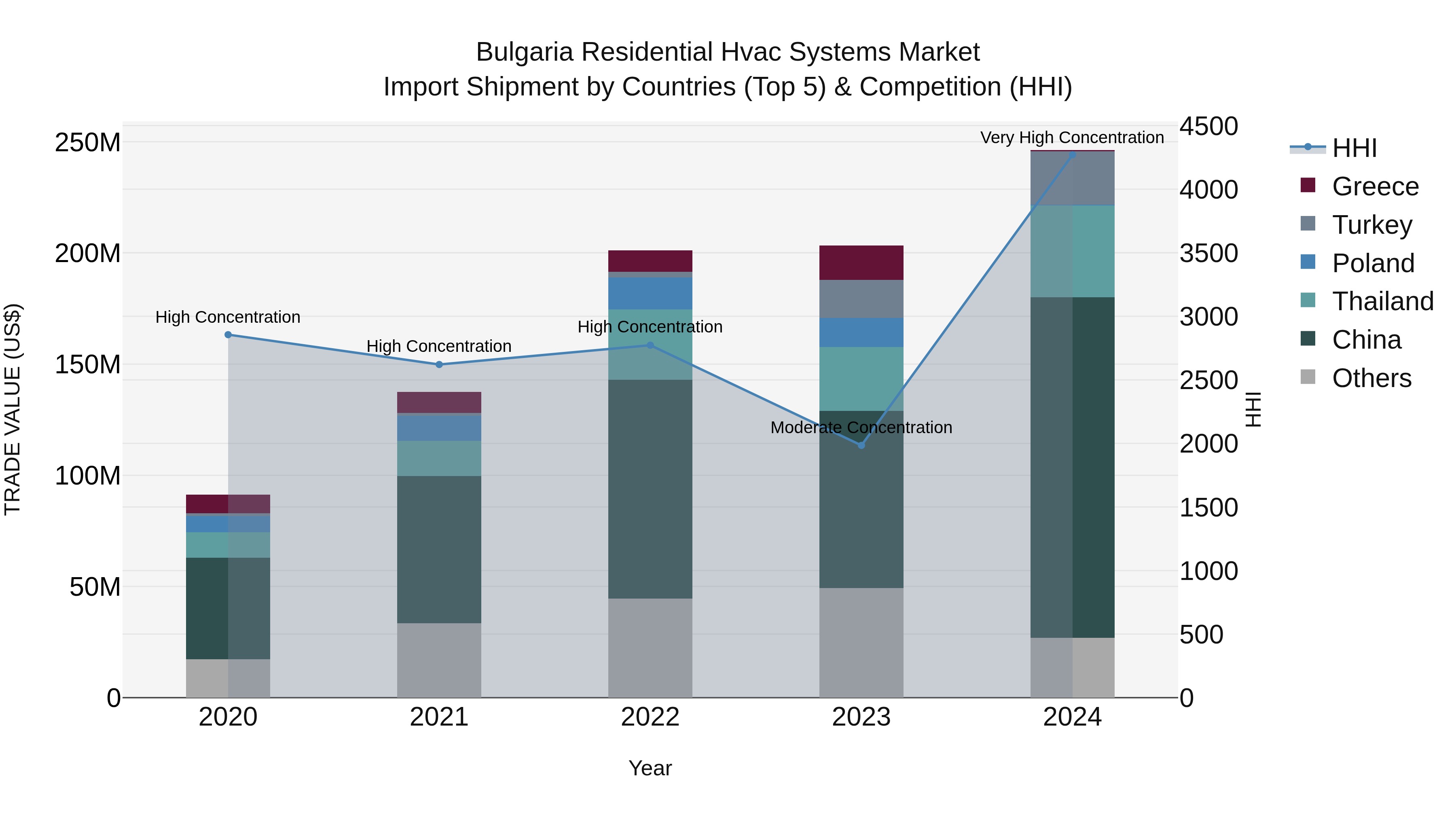
Task: Select the 2024 HHI data point
Action: (1072, 154)
